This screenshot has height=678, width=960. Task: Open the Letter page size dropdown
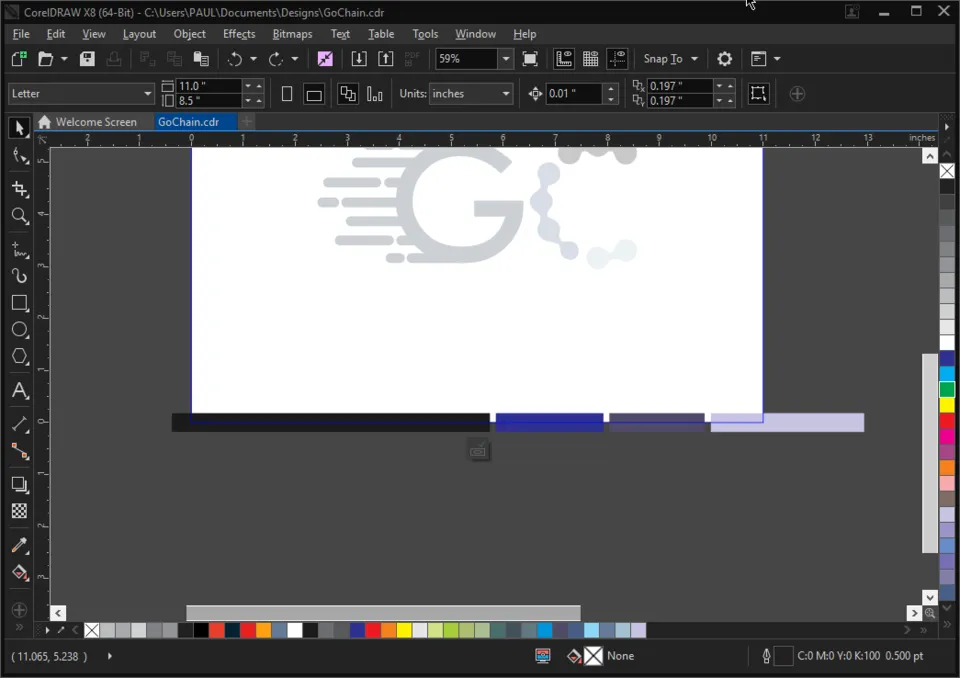[x=147, y=94]
